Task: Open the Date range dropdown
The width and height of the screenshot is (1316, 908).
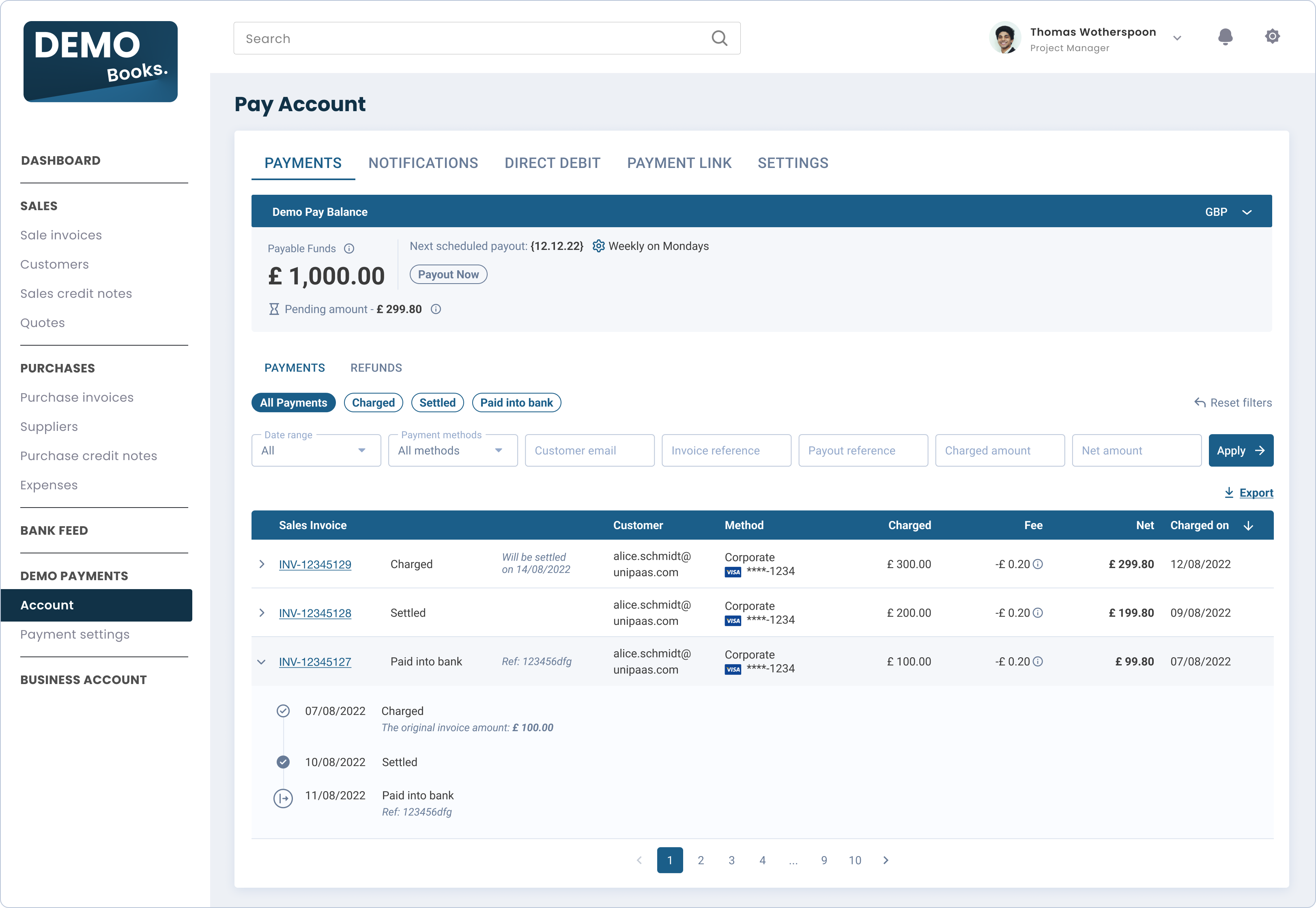Action: [x=316, y=451]
